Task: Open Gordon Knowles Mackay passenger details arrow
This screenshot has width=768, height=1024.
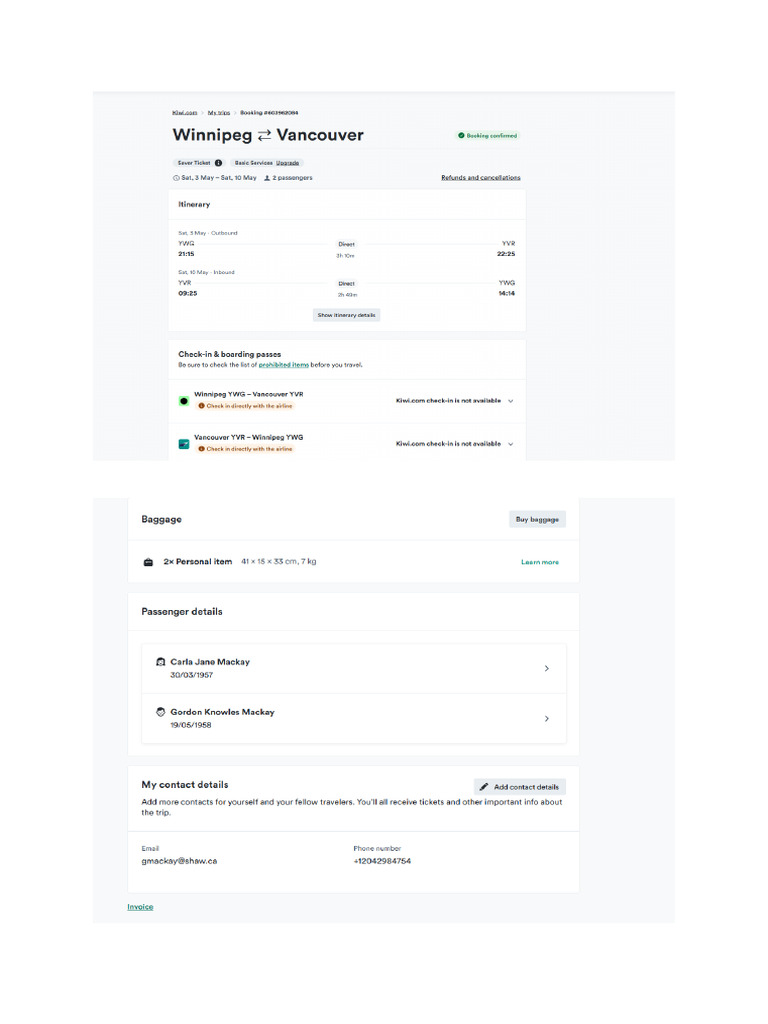Action: [546, 718]
